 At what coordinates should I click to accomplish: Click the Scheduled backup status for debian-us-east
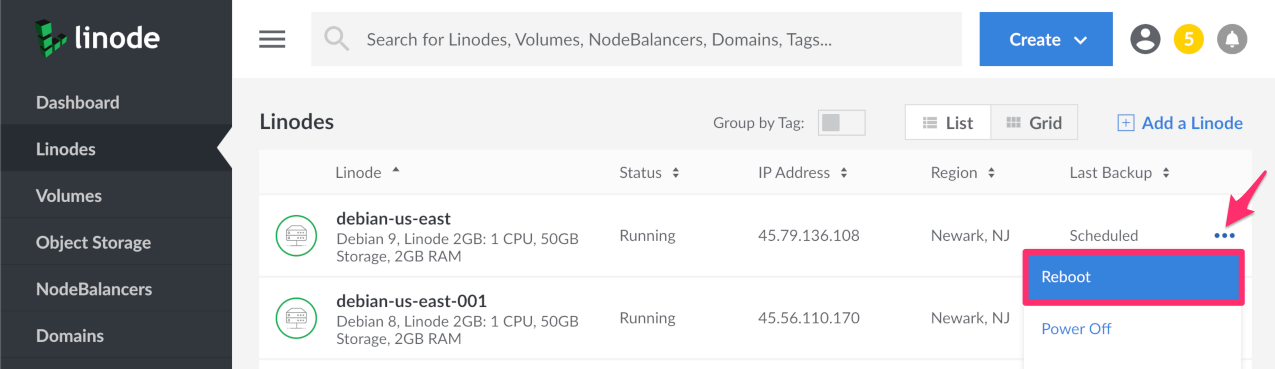tap(1103, 236)
